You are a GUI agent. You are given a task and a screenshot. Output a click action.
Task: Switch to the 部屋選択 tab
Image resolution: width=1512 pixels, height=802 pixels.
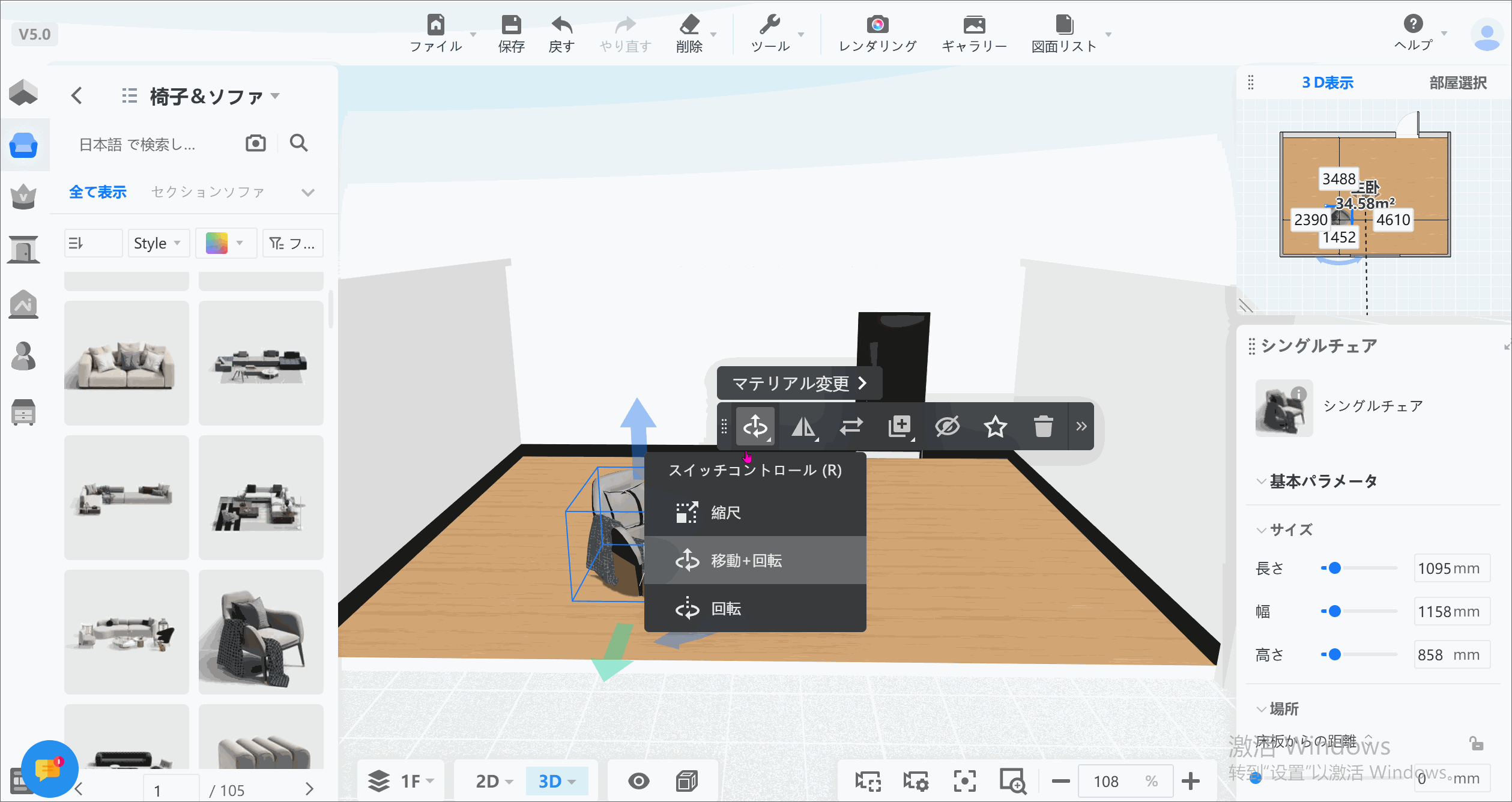click(x=1458, y=83)
